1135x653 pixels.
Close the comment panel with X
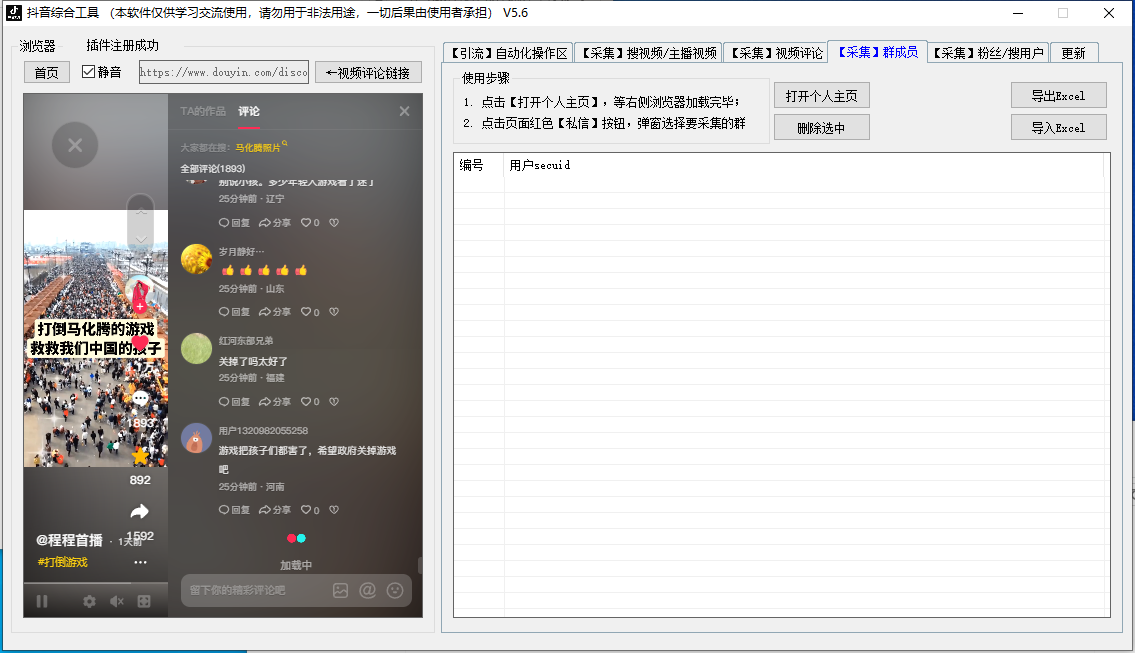tap(405, 111)
